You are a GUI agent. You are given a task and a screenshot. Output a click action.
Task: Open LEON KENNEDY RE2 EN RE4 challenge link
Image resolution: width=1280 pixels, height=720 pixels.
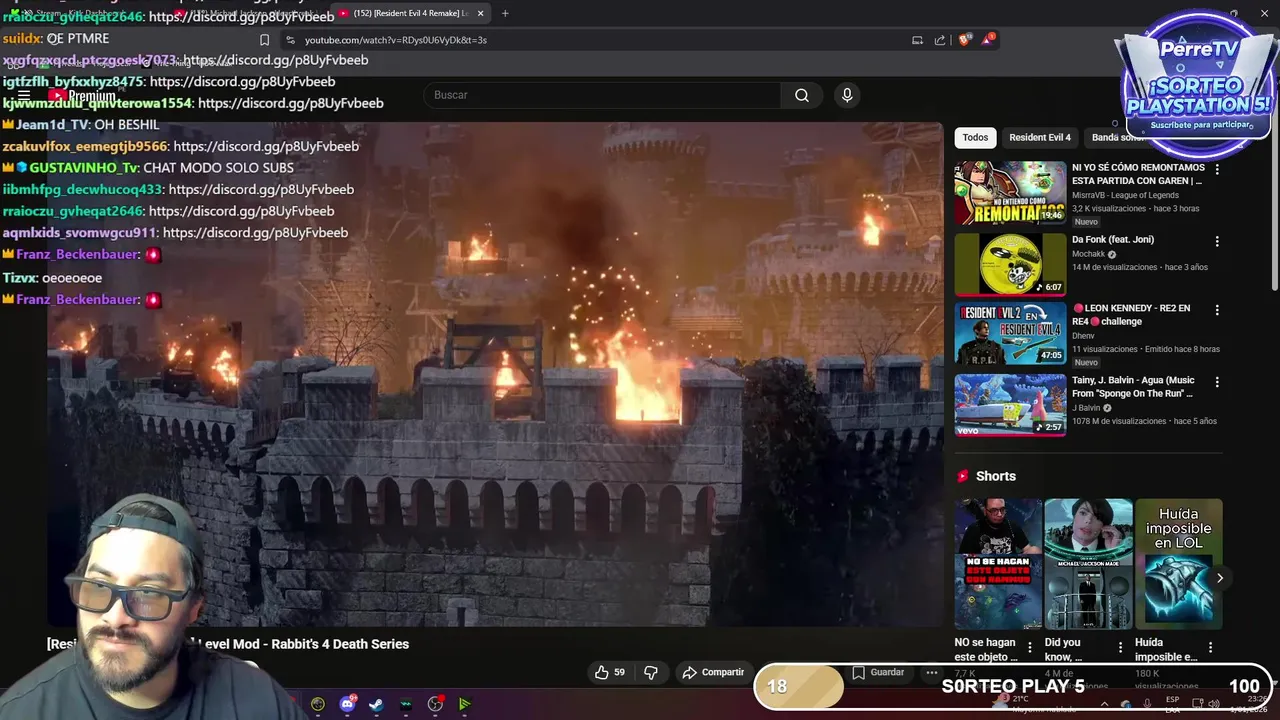tap(1131, 315)
